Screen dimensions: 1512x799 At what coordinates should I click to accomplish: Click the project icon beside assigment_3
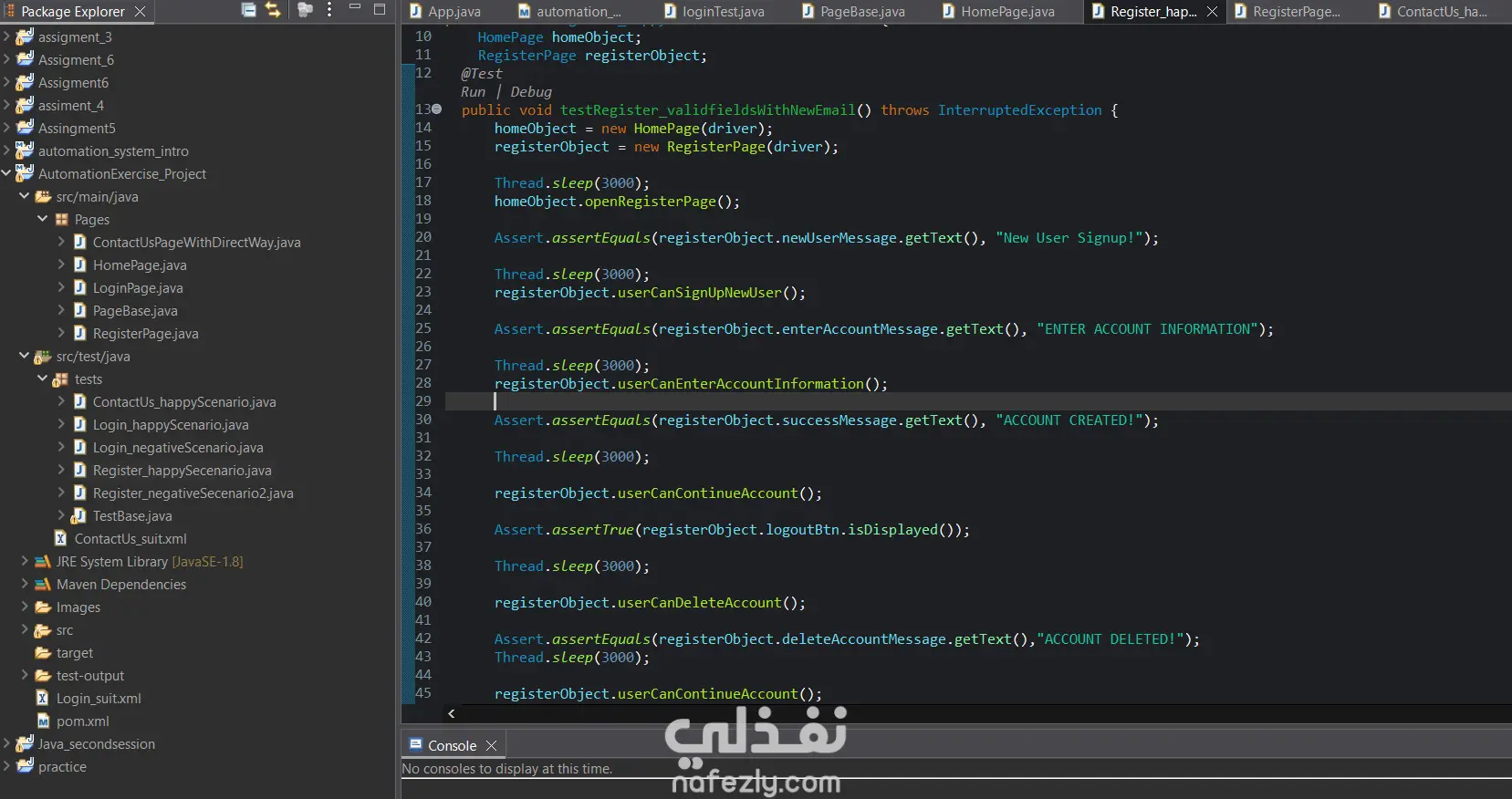click(25, 36)
